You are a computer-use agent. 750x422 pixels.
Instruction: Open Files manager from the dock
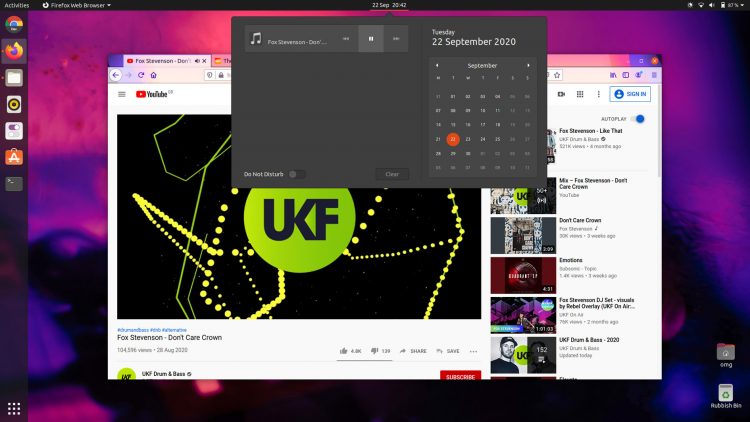(14, 78)
